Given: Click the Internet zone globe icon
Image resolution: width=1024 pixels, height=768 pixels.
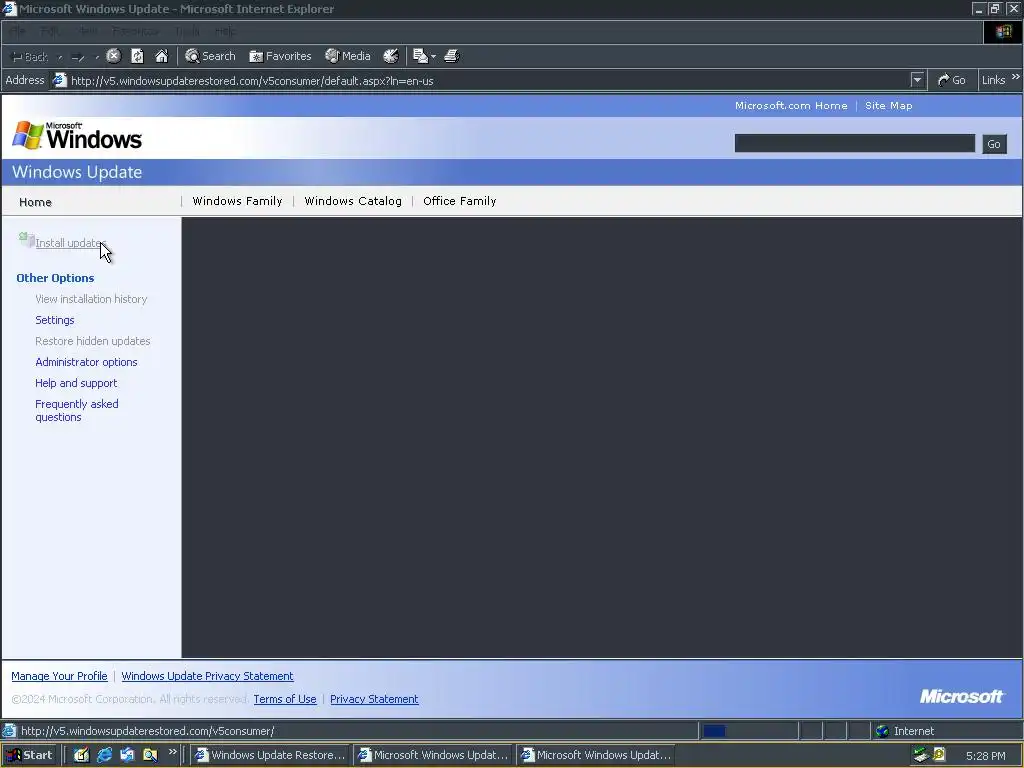Looking at the screenshot, I should point(882,731).
